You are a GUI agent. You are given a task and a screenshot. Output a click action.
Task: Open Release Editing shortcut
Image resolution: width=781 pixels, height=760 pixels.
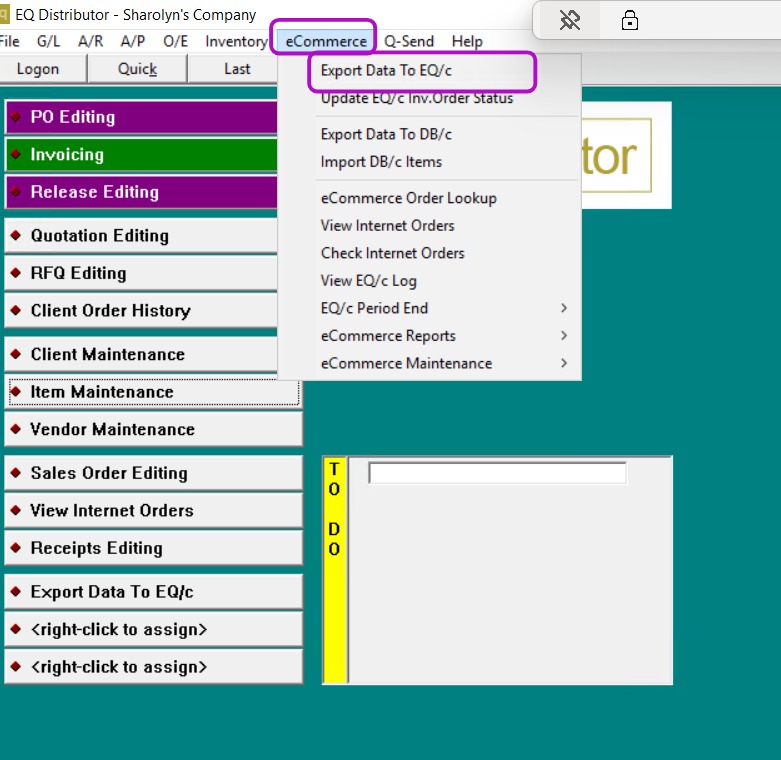pyautogui.click(x=141, y=192)
